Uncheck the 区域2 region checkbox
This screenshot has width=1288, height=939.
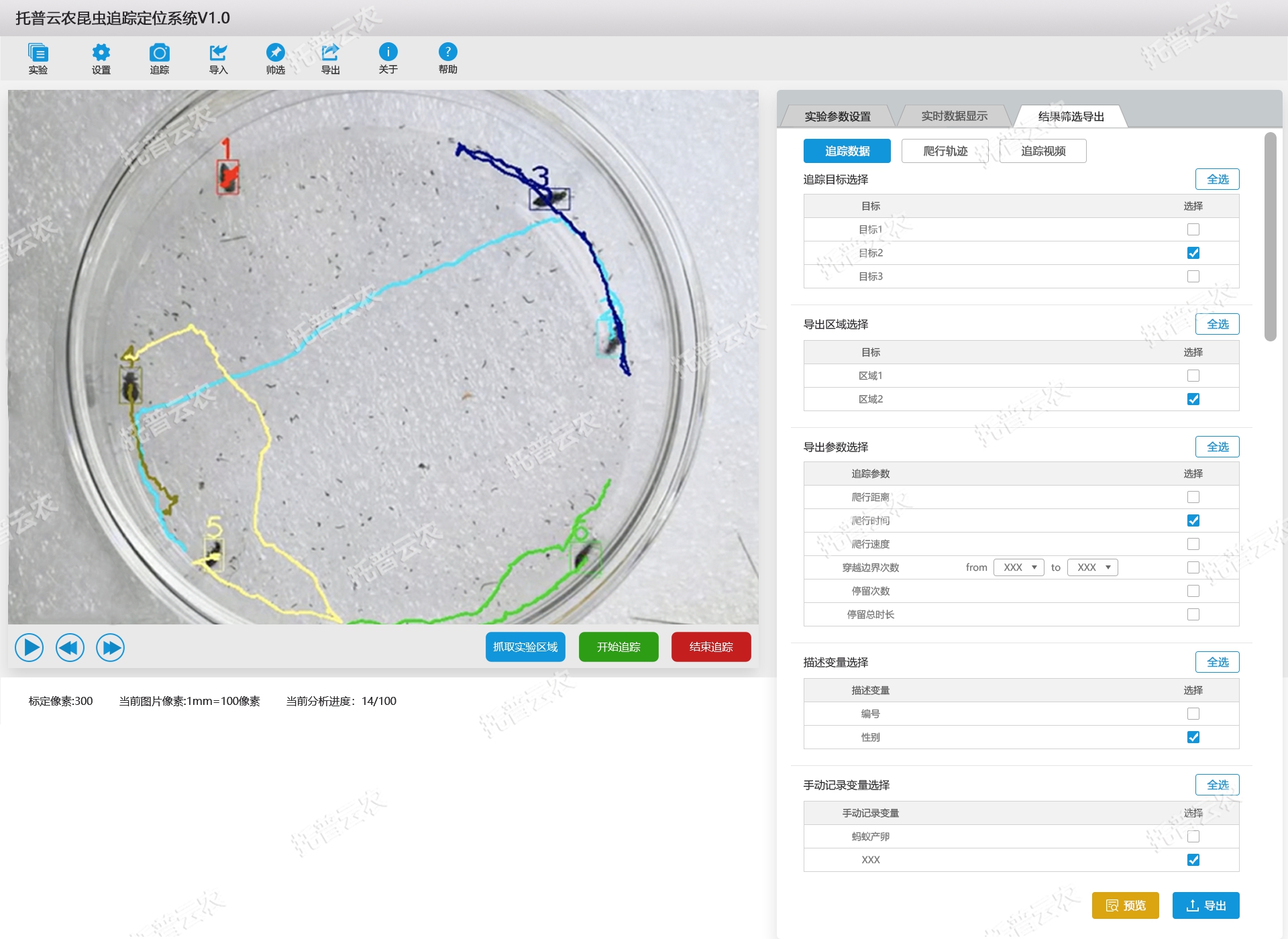point(1193,399)
